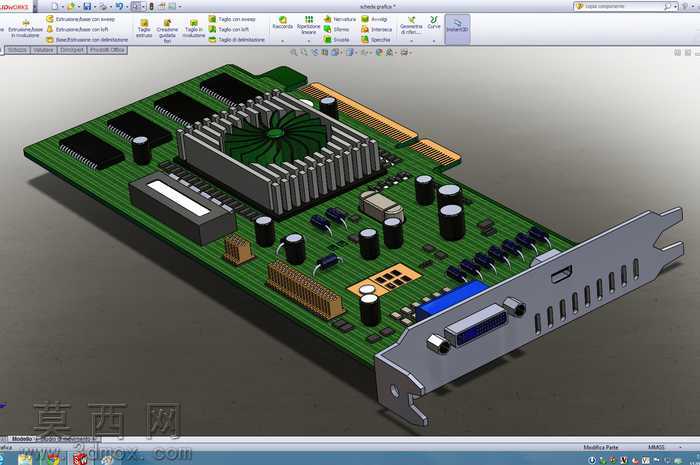Select Estrusione/base in rivoluzione tool
Image resolution: width=700 pixels, height=465 pixels.
point(25,29)
